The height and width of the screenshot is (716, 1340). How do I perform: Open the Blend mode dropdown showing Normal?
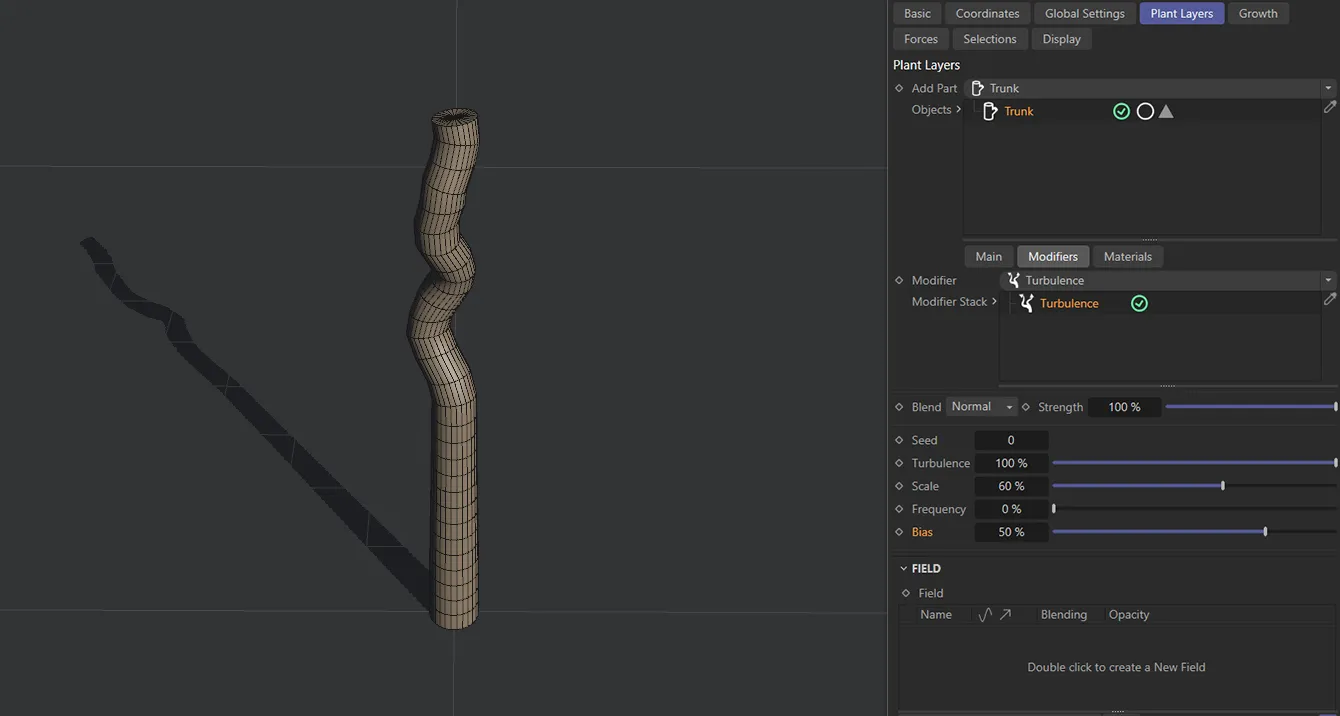click(981, 406)
